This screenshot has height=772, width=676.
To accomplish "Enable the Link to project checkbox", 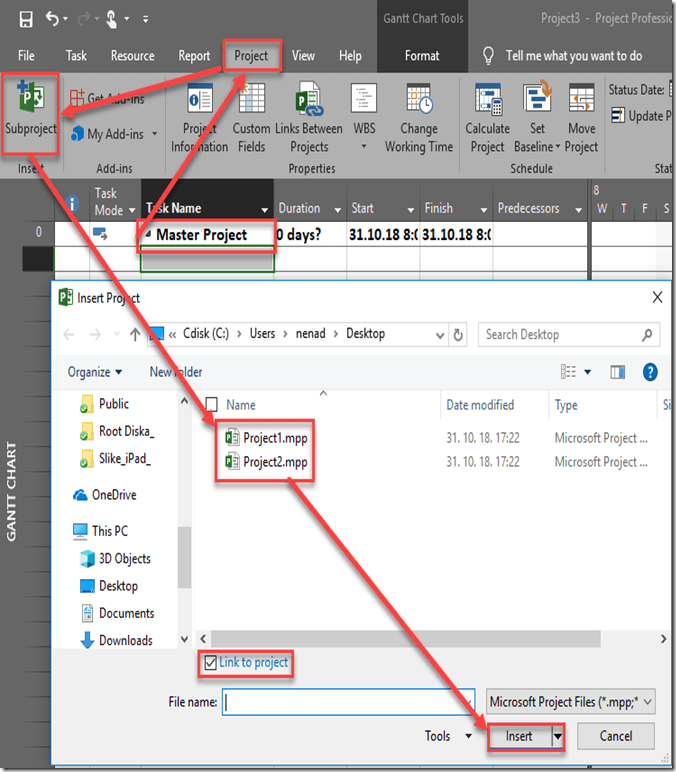I will point(210,663).
